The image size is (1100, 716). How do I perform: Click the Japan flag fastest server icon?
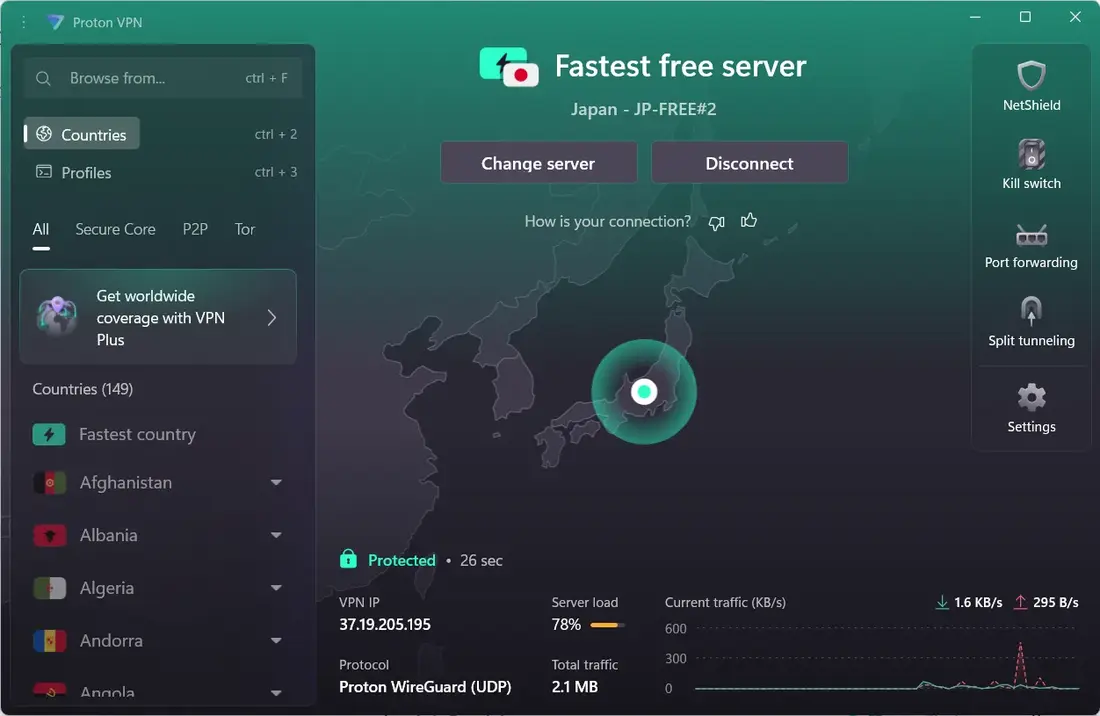509,67
